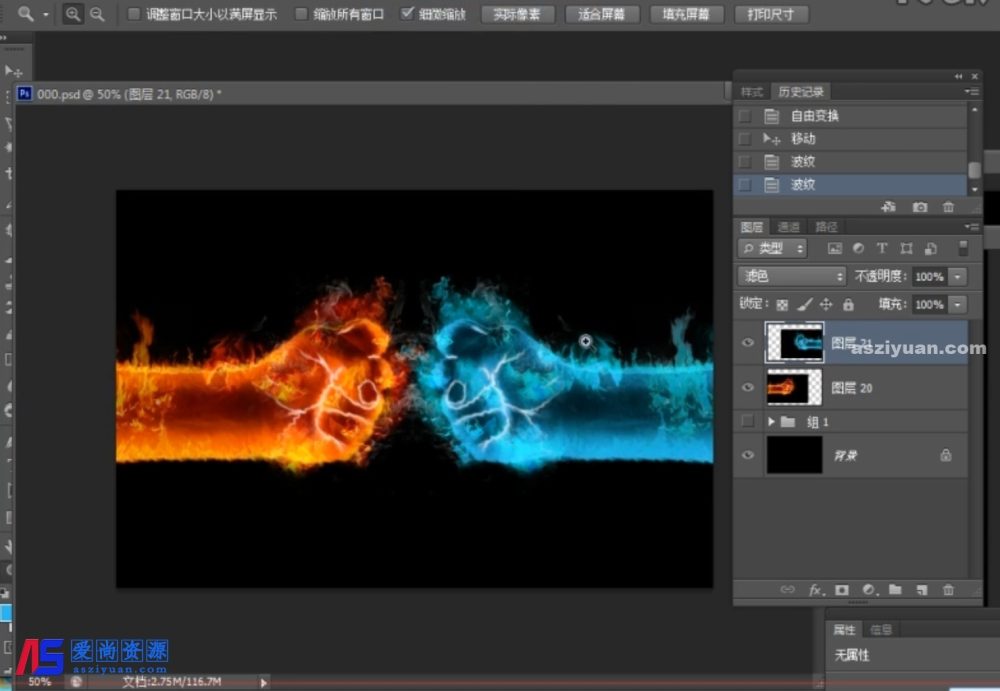Viewport: 1000px width, 691px height.
Task: Lock image pixels brush icon
Action: 805,305
